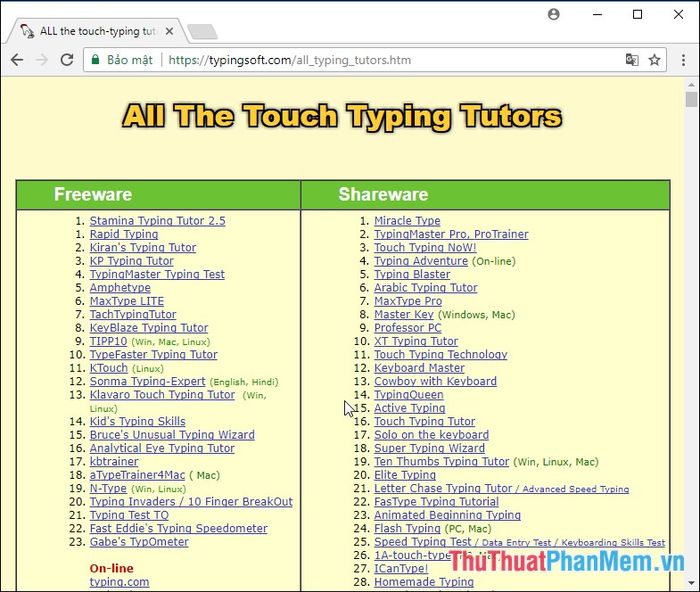
Task: Click the forward navigation arrow
Action: [x=42, y=60]
